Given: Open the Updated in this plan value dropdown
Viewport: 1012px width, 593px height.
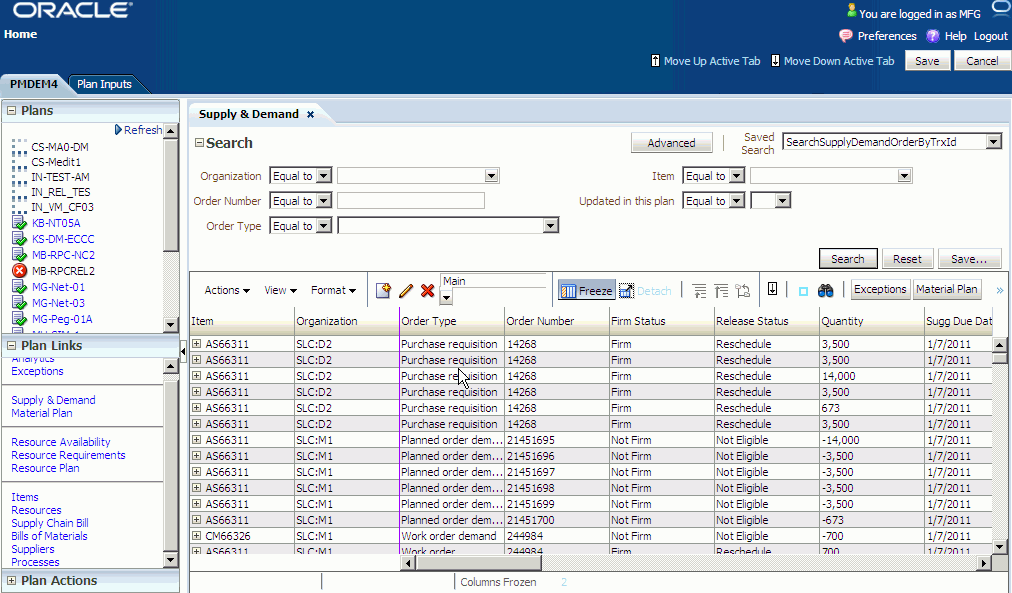Looking at the screenshot, I should click(782, 201).
